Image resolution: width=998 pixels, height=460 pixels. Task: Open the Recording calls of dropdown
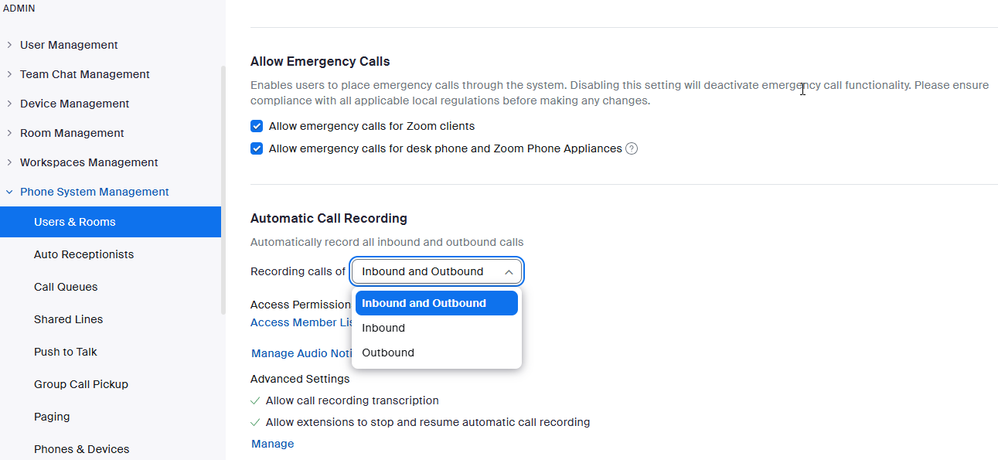tap(436, 271)
